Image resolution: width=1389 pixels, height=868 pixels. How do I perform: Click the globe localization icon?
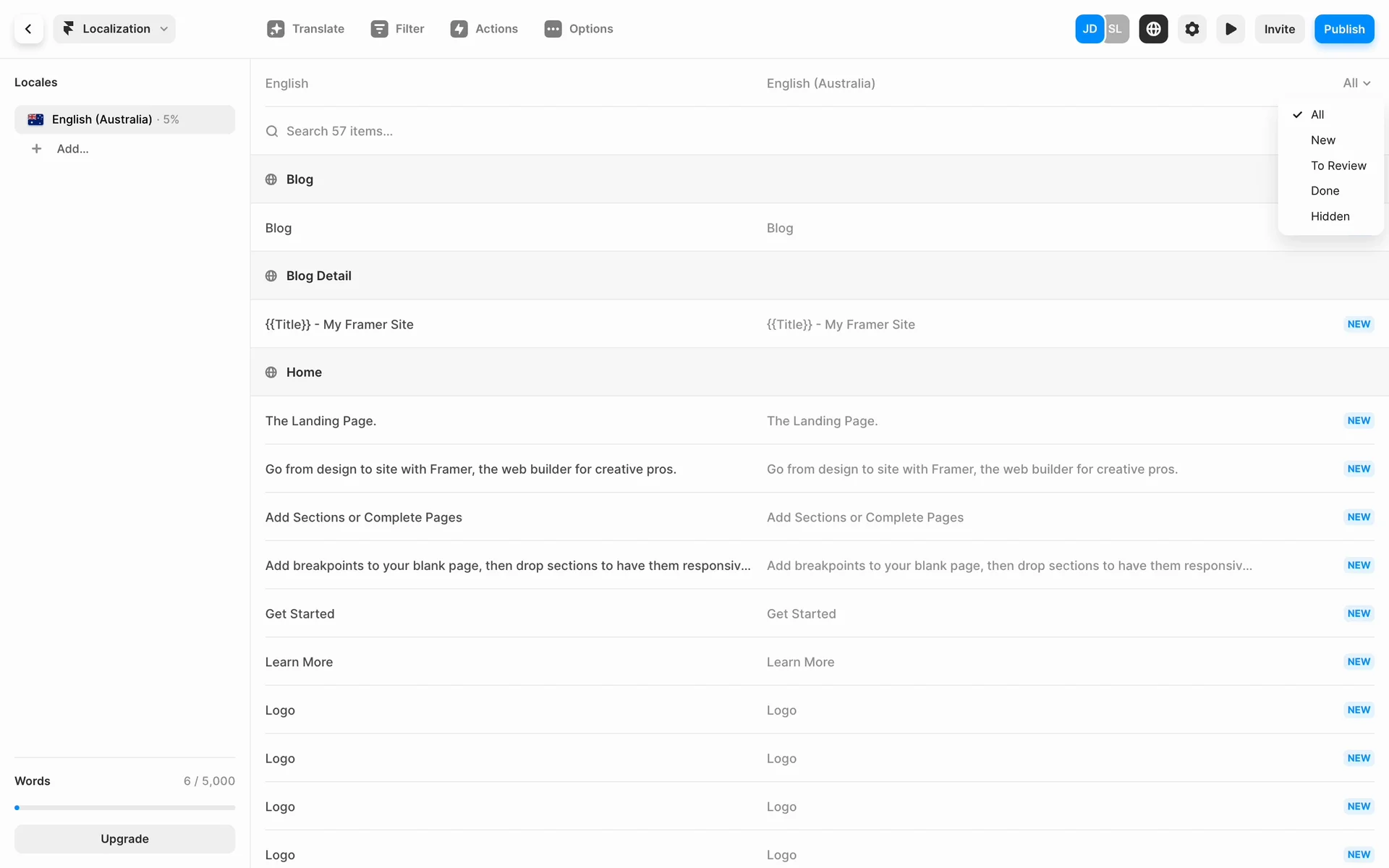(1153, 29)
